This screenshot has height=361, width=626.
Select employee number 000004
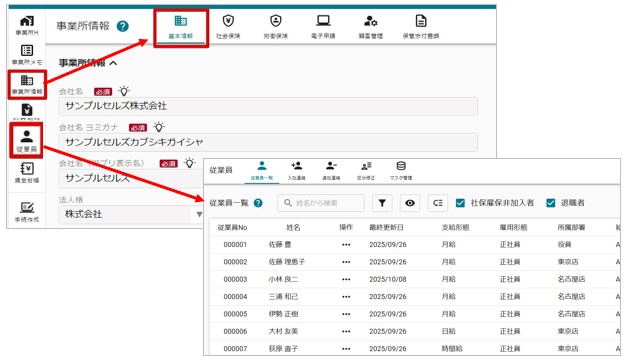235,297
